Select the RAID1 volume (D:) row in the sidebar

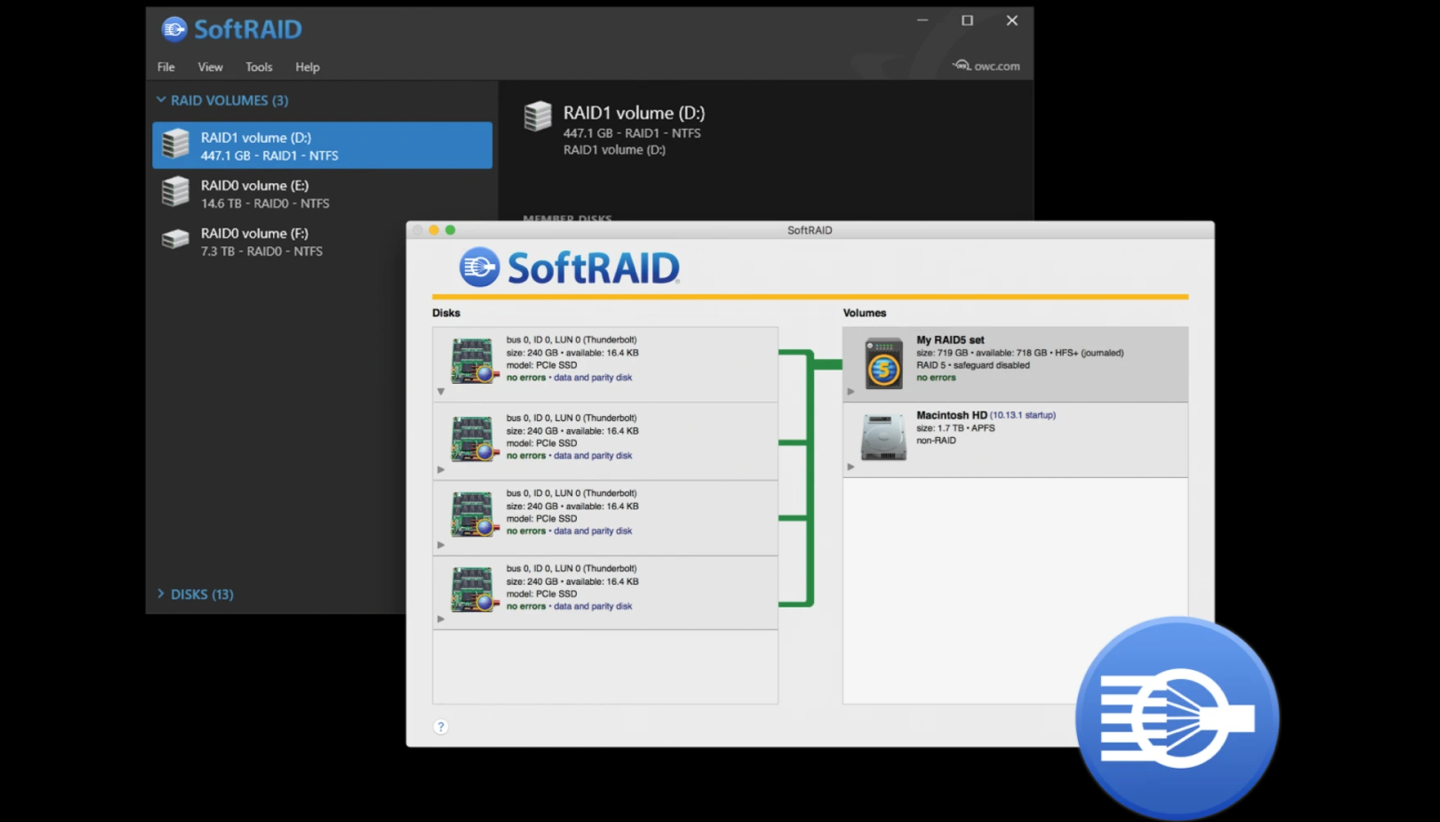322,146
